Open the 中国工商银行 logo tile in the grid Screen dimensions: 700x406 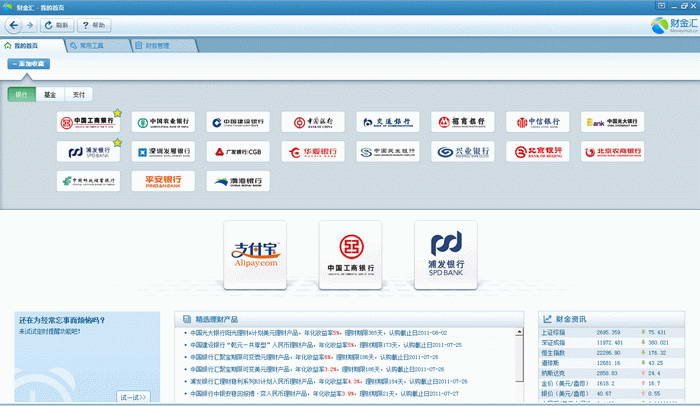(88, 122)
